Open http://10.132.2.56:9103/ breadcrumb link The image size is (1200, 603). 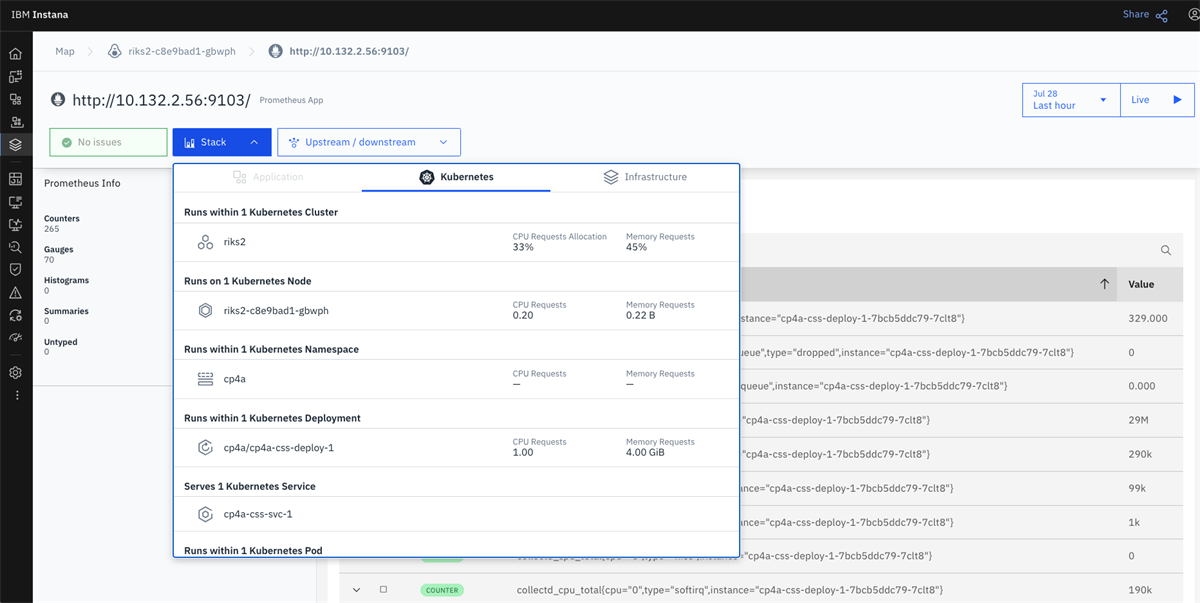pos(339,51)
